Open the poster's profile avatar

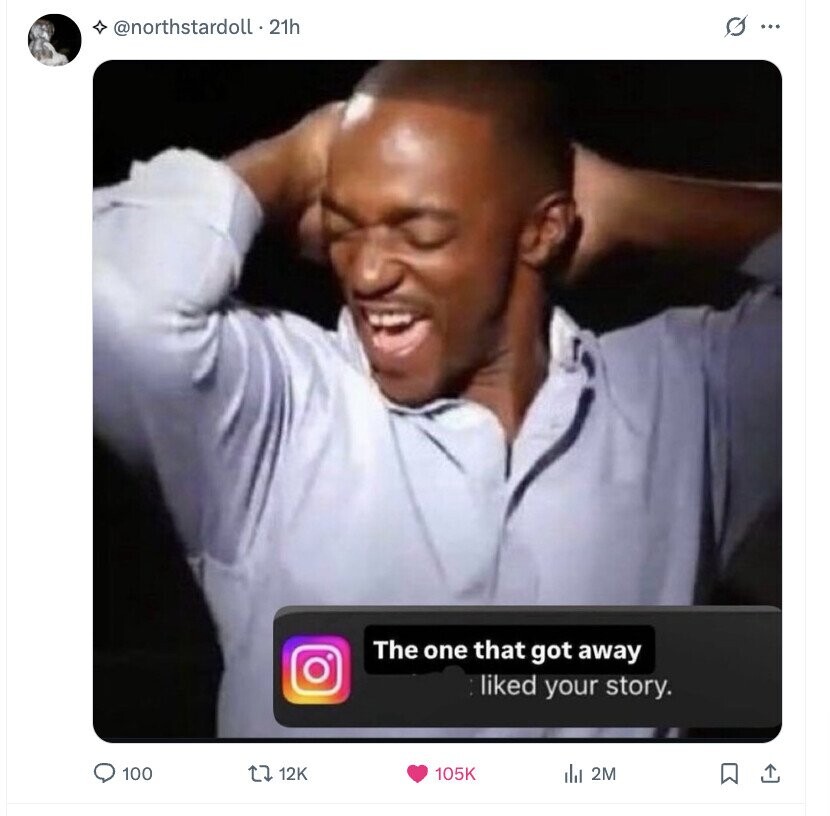pos(54,40)
